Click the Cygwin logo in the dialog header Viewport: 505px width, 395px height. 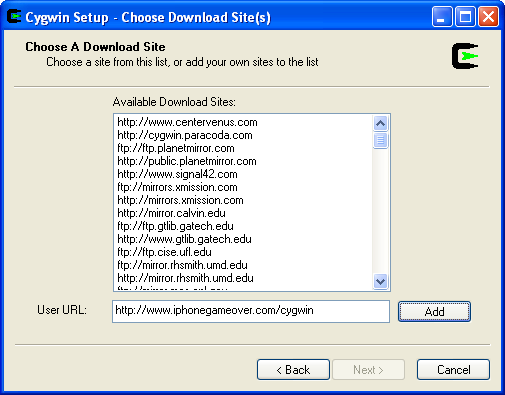pyautogui.click(x=465, y=56)
